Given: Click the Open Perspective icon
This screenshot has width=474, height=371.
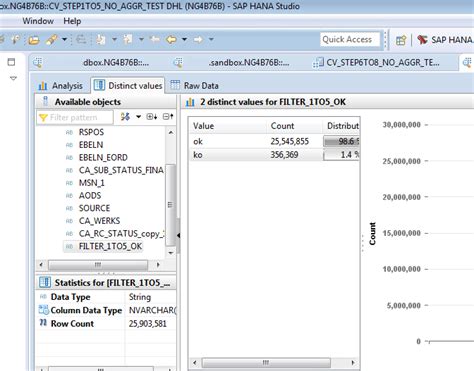Looking at the screenshot, I should tap(401, 40).
